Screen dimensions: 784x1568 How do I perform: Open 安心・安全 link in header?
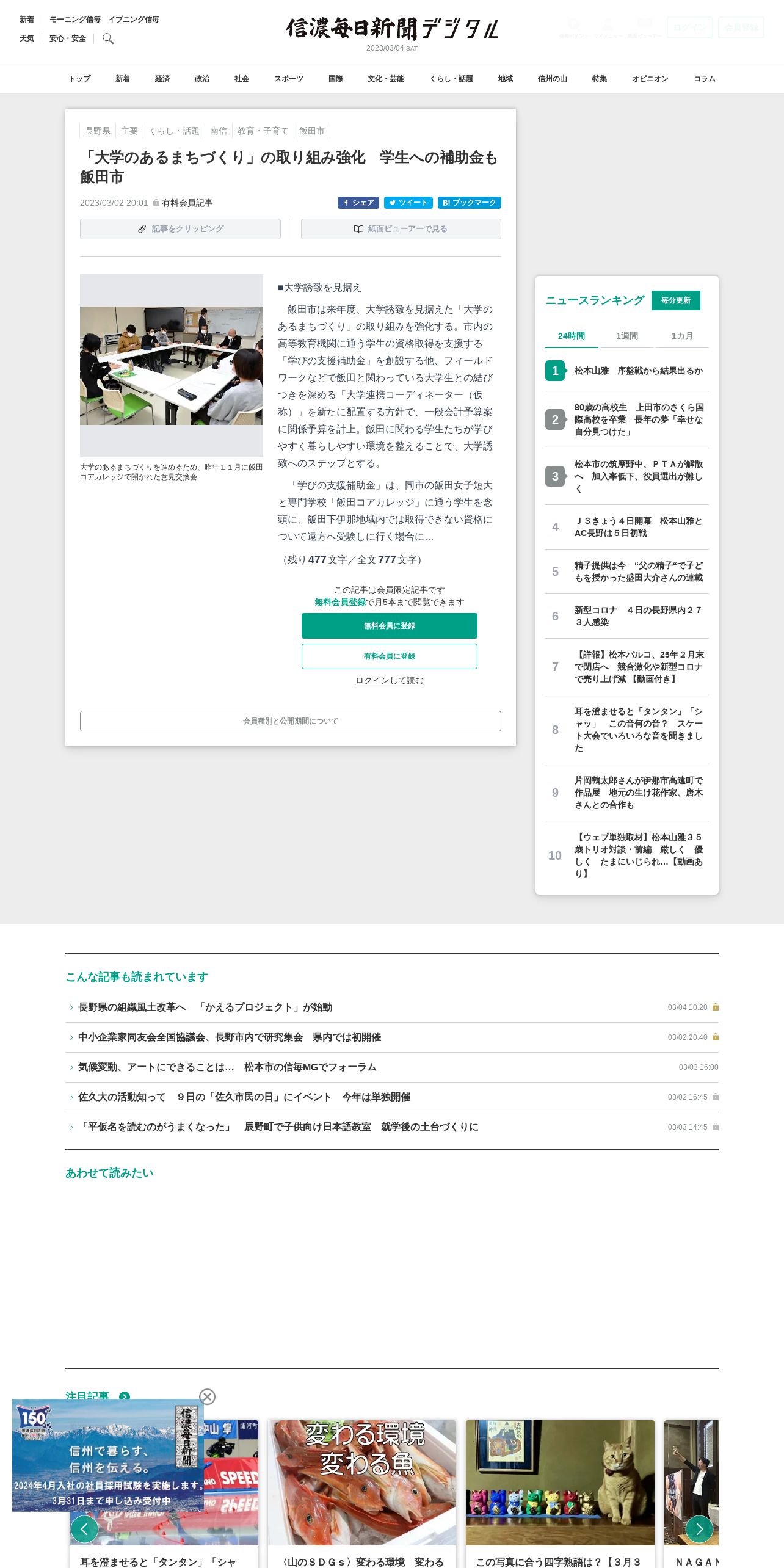(x=68, y=38)
